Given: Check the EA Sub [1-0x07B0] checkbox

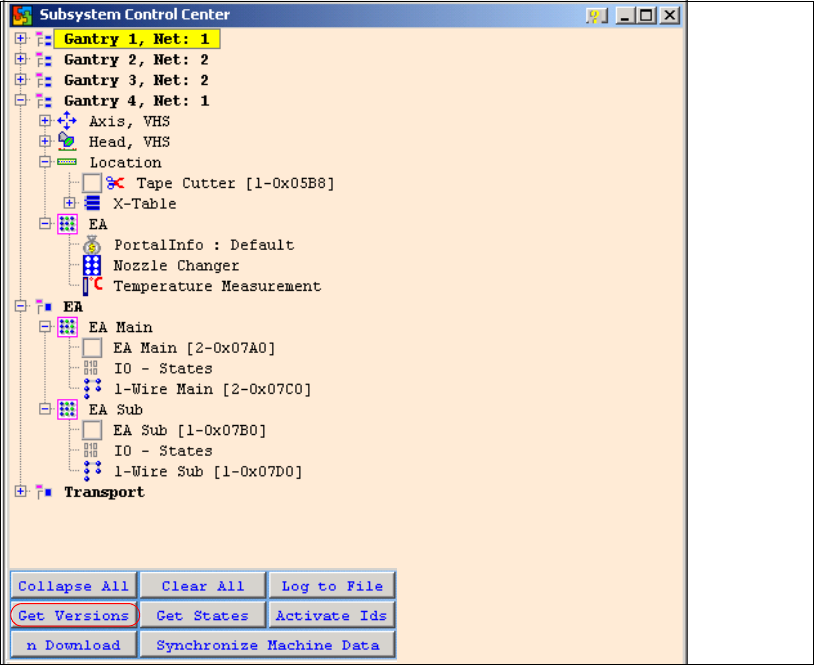Looking at the screenshot, I should point(92,430).
